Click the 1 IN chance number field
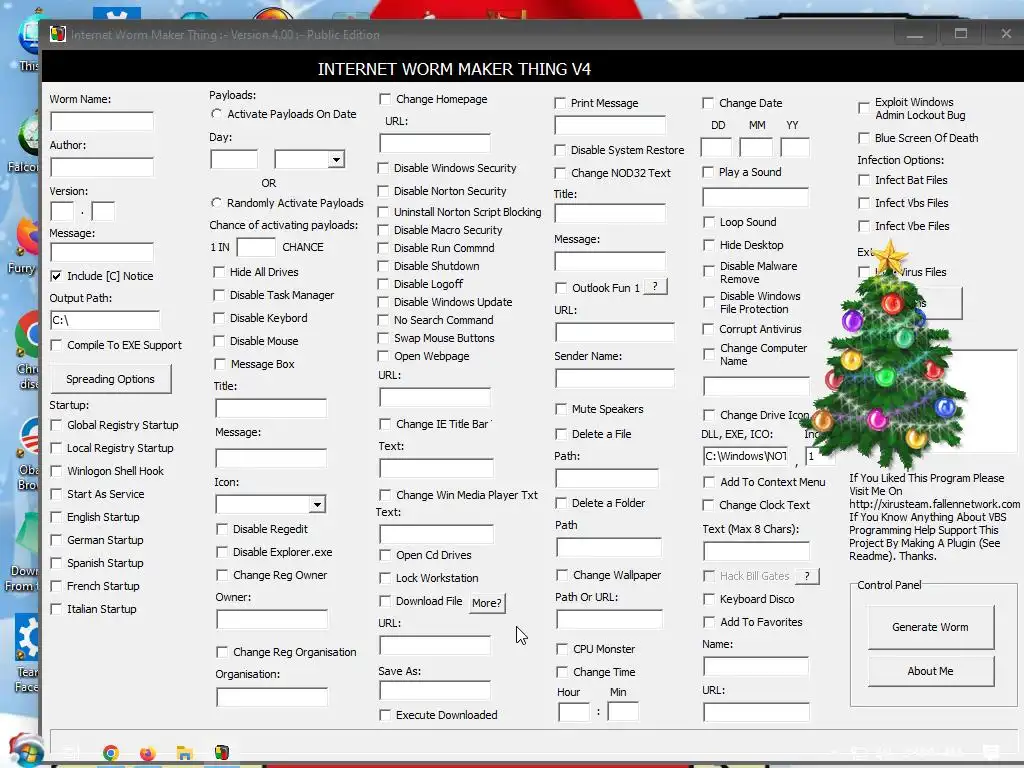The height and width of the screenshot is (768, 1024). tap(256, 247)
